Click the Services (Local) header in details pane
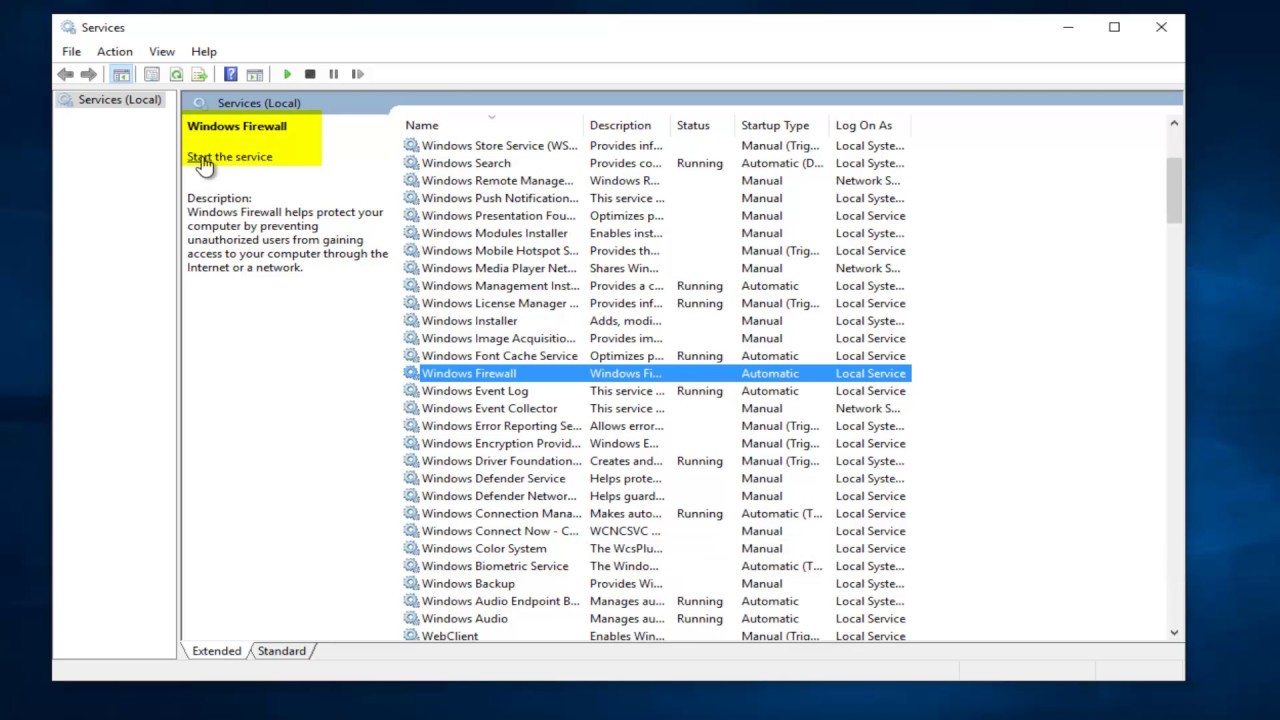Image resolution: width=1280 pixels, height=720 pixels. [258, 103]
